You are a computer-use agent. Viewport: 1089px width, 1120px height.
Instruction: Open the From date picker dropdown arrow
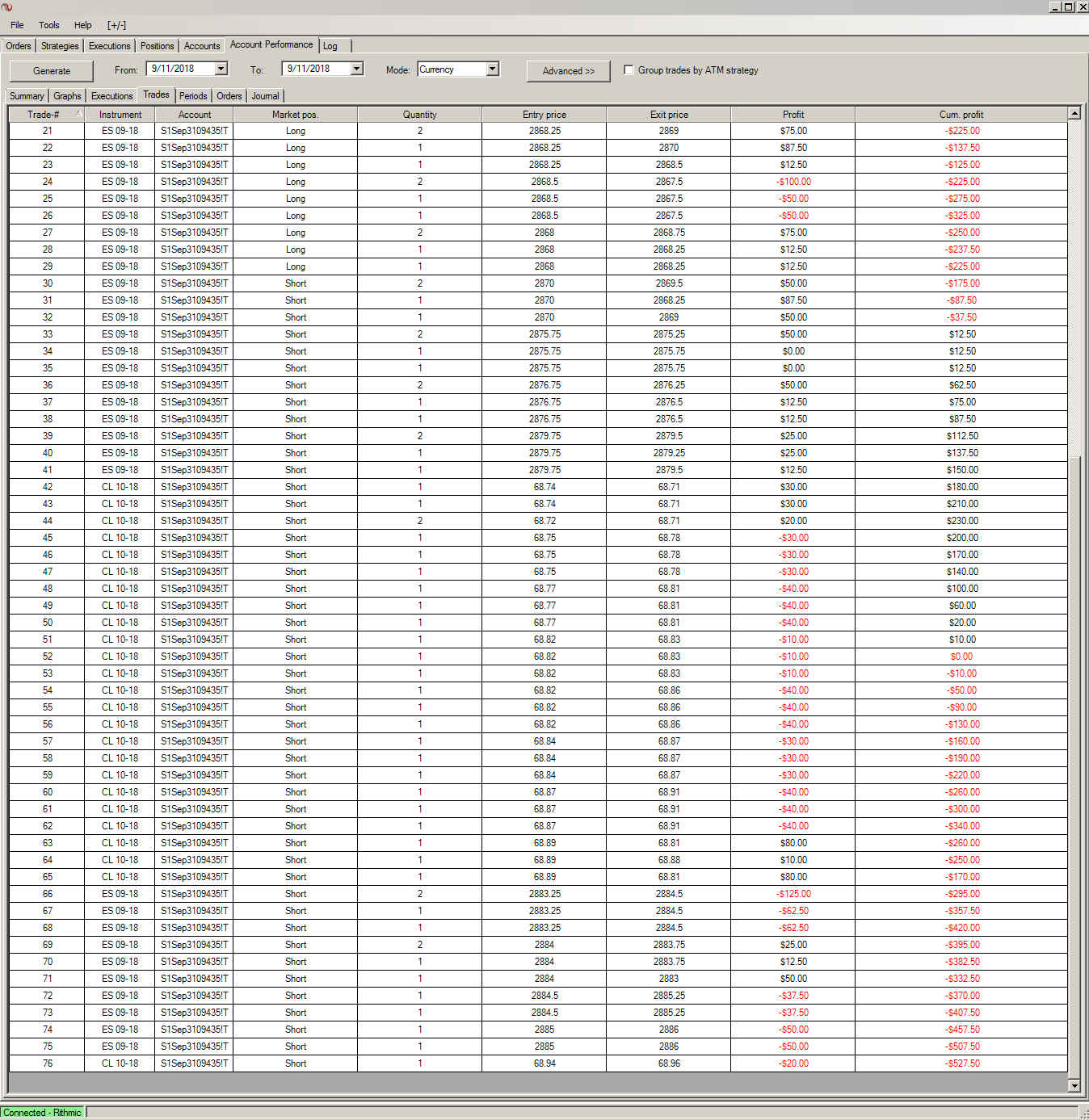click(x=221, y=69)
